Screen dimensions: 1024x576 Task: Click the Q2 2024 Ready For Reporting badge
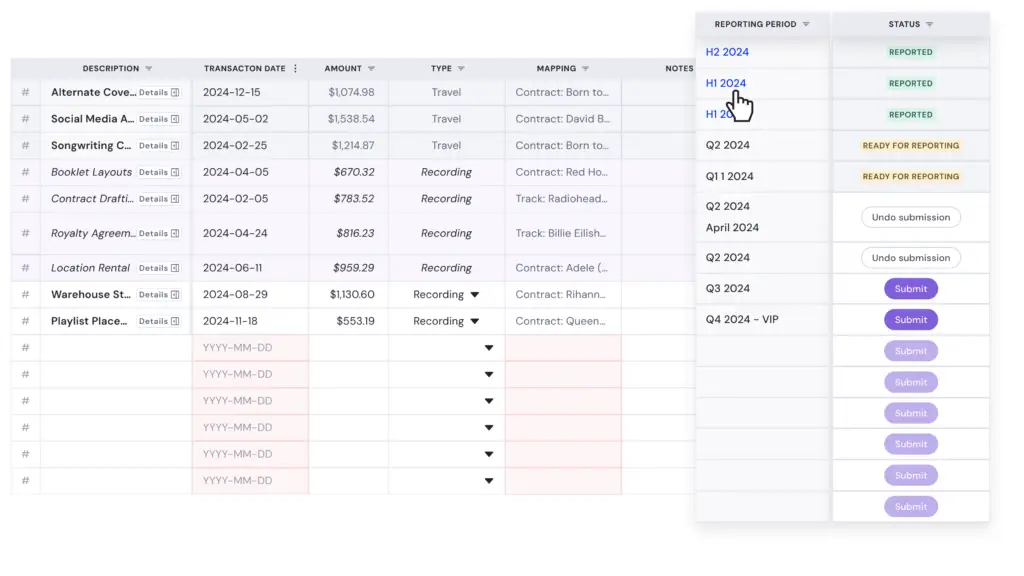(910, 146)
